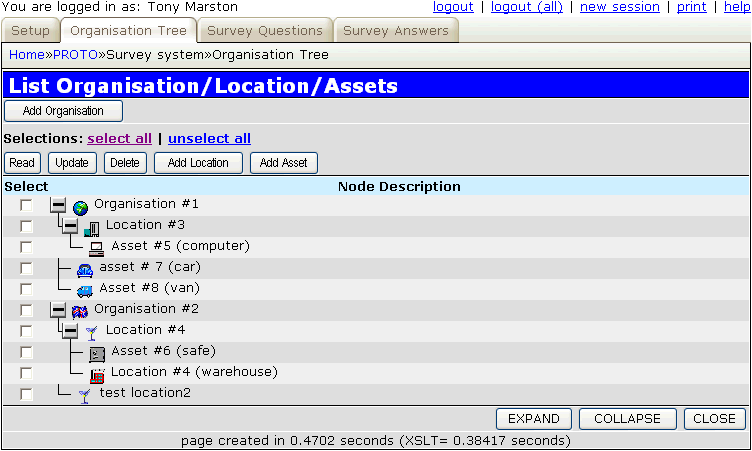Click the select all link
This screenshot has width=752, height=451.
pyautogui.click(x=120, y=139)
